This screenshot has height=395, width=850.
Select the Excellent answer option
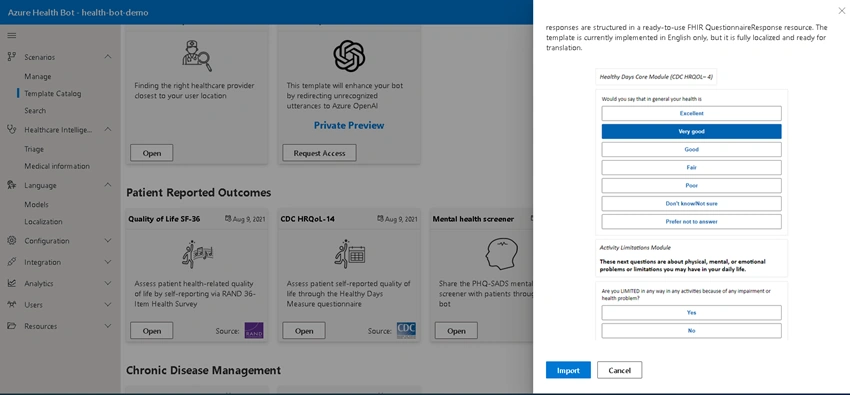point(691,113)
